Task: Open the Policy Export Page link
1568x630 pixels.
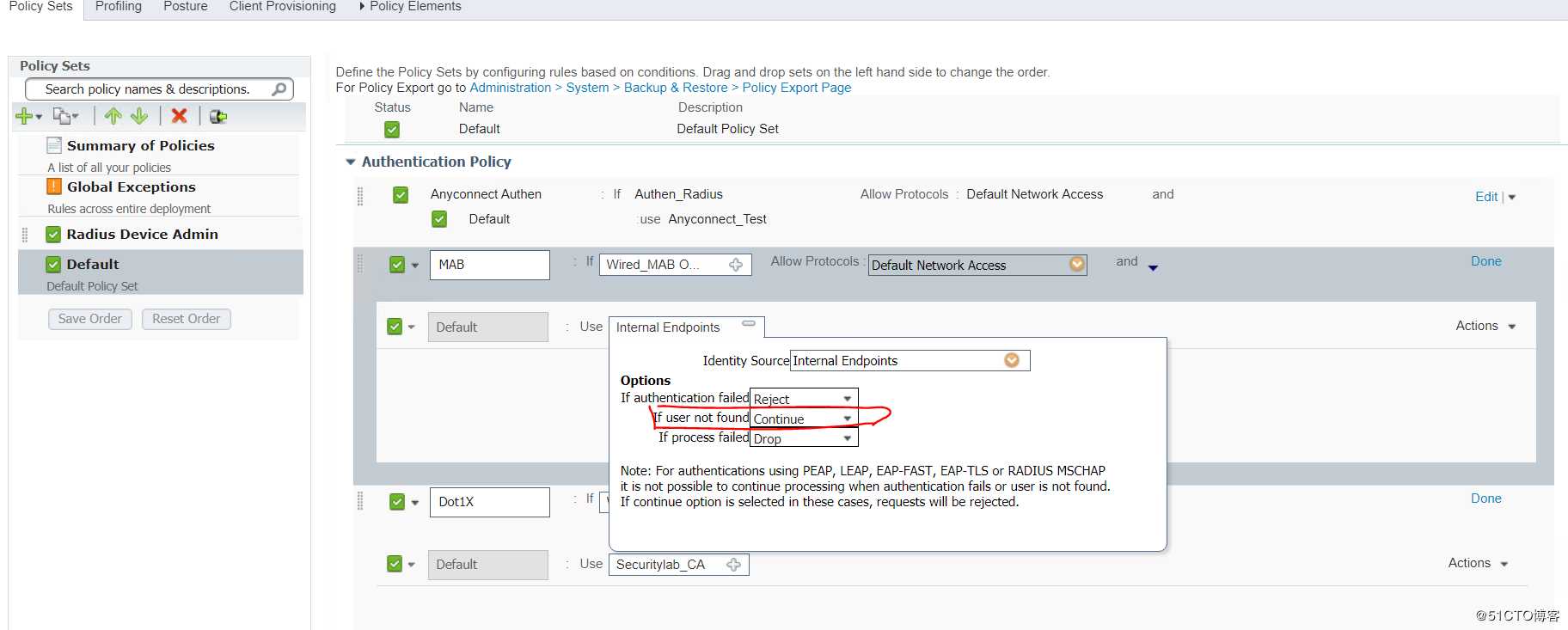Action: (797, 88)
